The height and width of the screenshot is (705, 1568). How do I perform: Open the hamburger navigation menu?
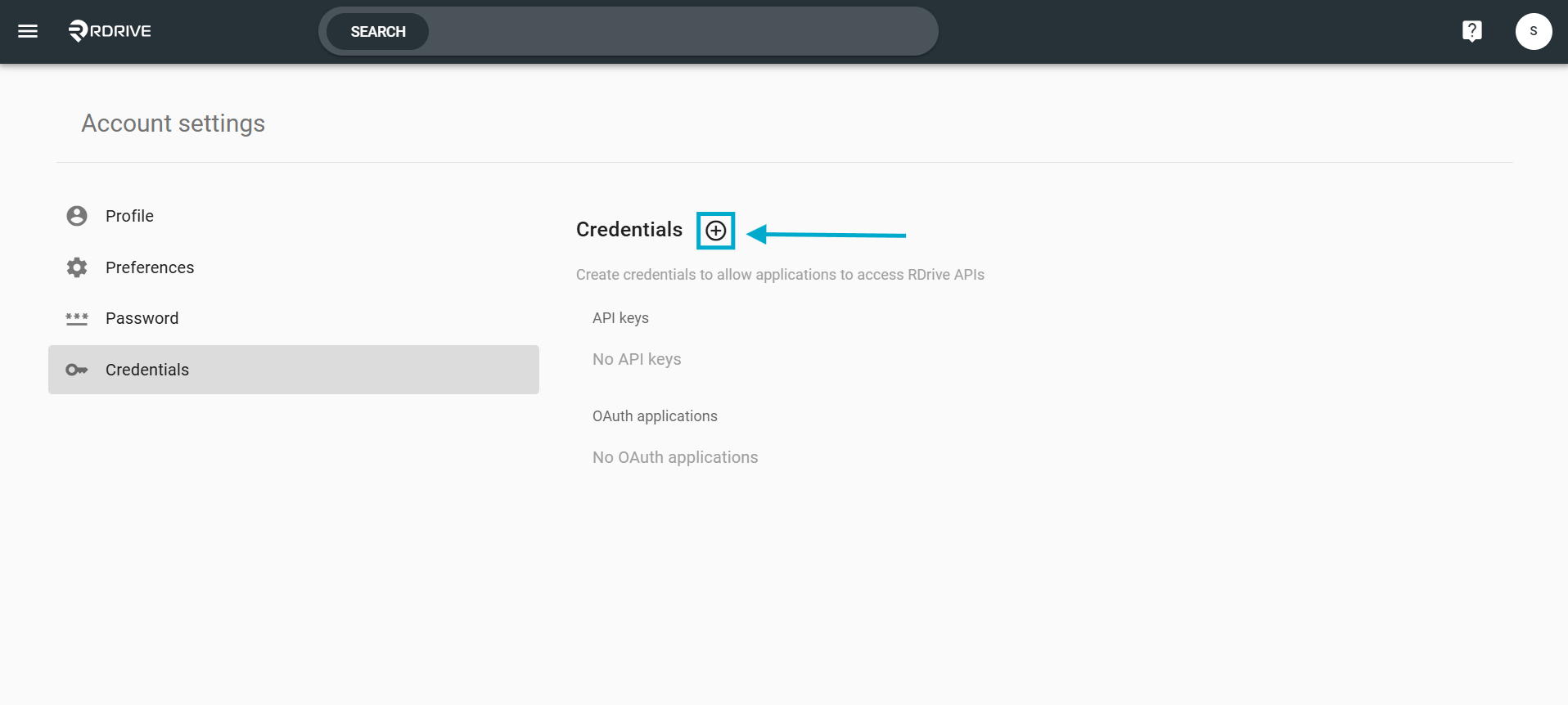click(x=28, y=31)
